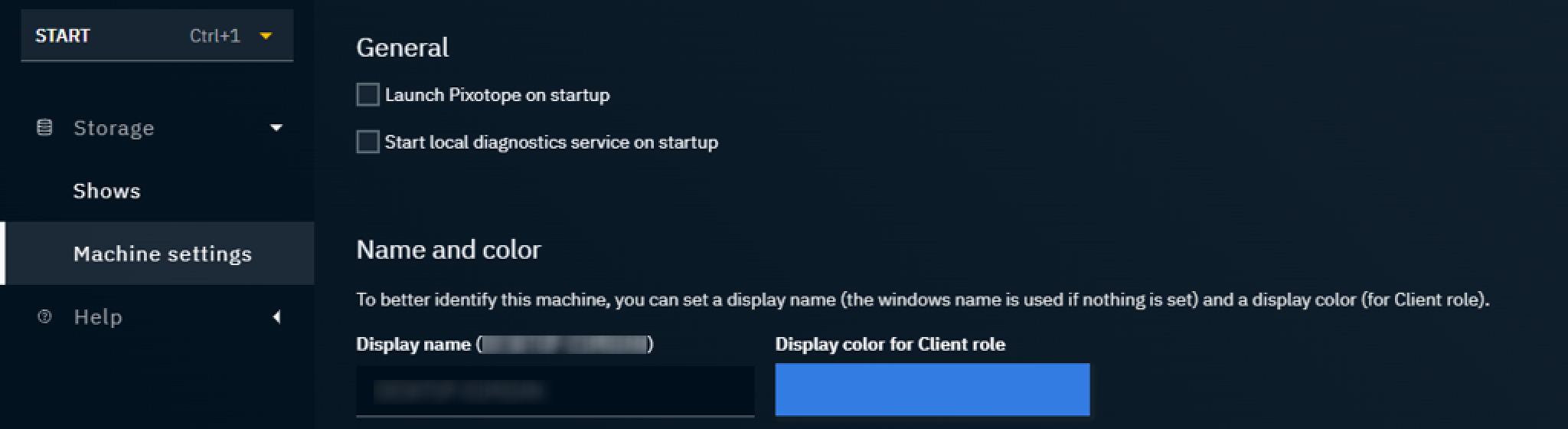Click the 'Launch Pixotope on startup' label
Screen dimensions: 1568x429
(497, 95)
